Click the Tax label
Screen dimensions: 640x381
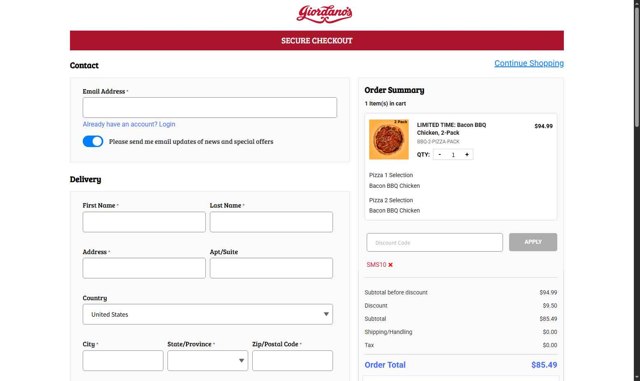pos(369,345)
